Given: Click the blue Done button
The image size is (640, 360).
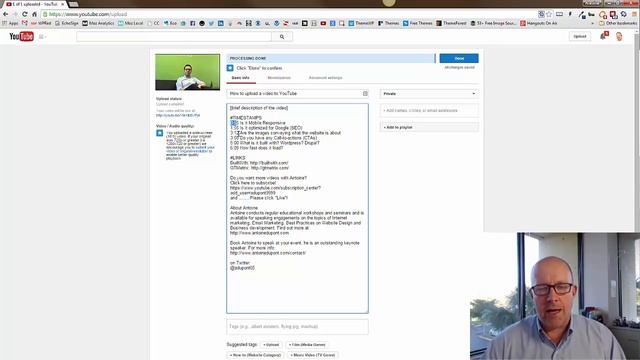Looking at the screenshot, I should (x=459, y=58).
